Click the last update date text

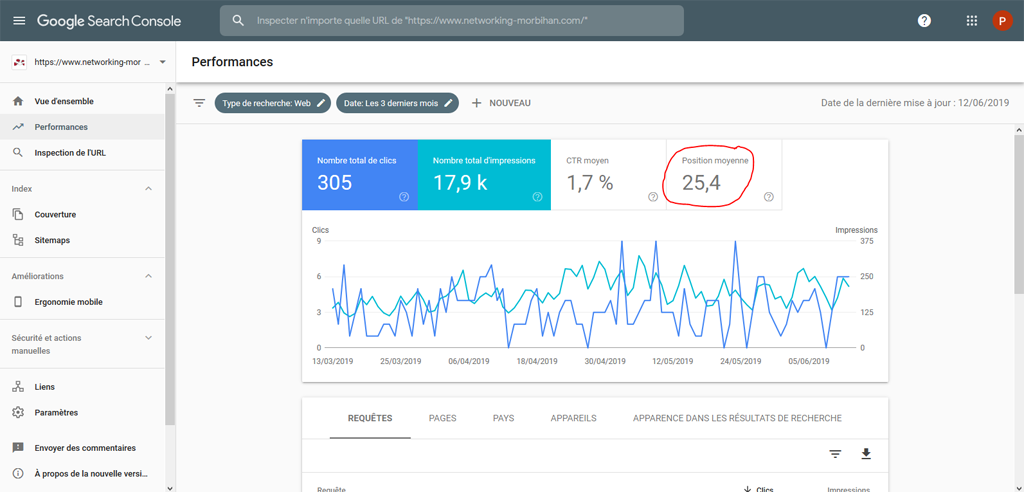coord(915,103)
